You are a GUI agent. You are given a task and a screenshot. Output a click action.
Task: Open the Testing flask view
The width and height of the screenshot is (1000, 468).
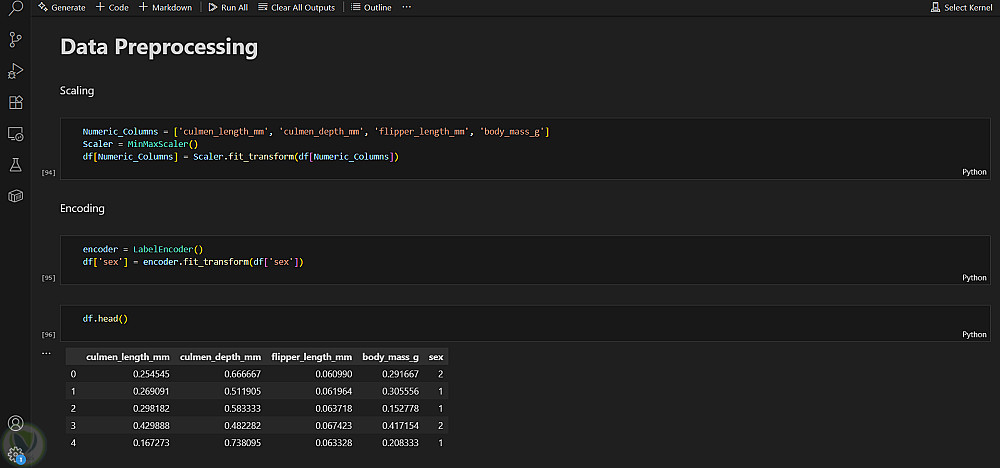pyautogui.click(x=15, y=164)
